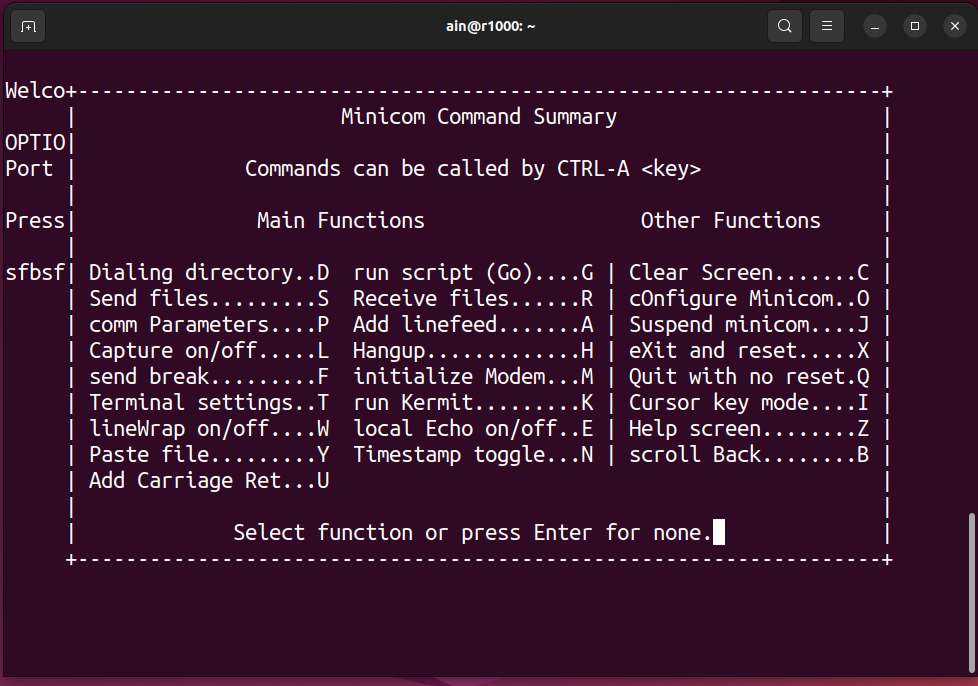Click 'Commands can be called by CTRL-A' line

point(473,169)
